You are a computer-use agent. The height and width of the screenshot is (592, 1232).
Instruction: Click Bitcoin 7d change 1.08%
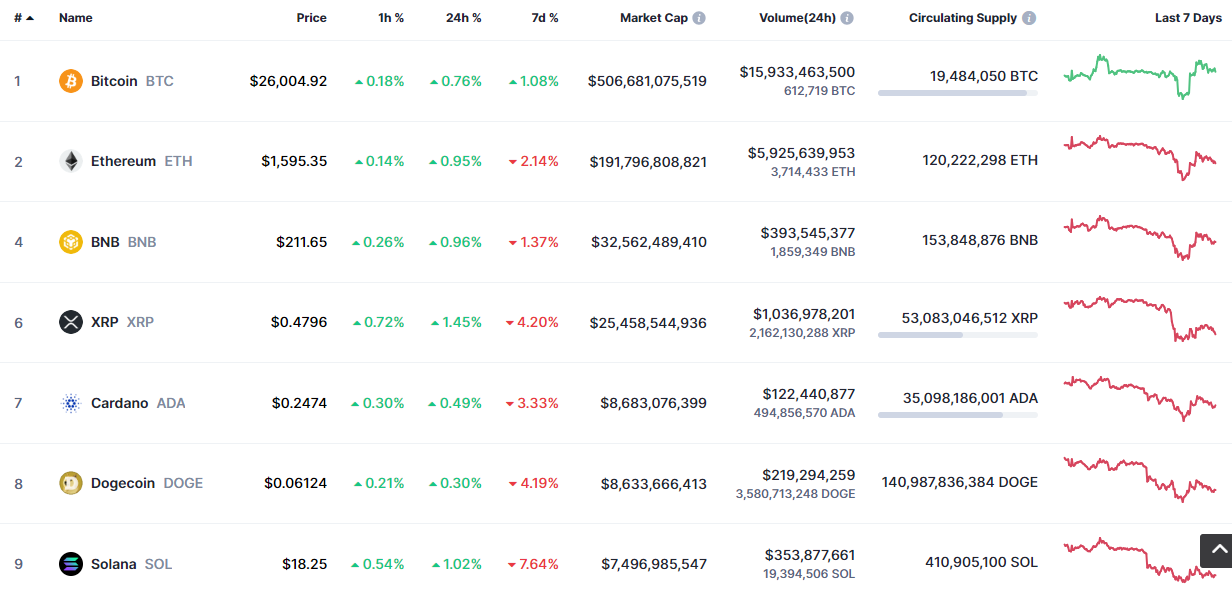(x=534, y=81)
